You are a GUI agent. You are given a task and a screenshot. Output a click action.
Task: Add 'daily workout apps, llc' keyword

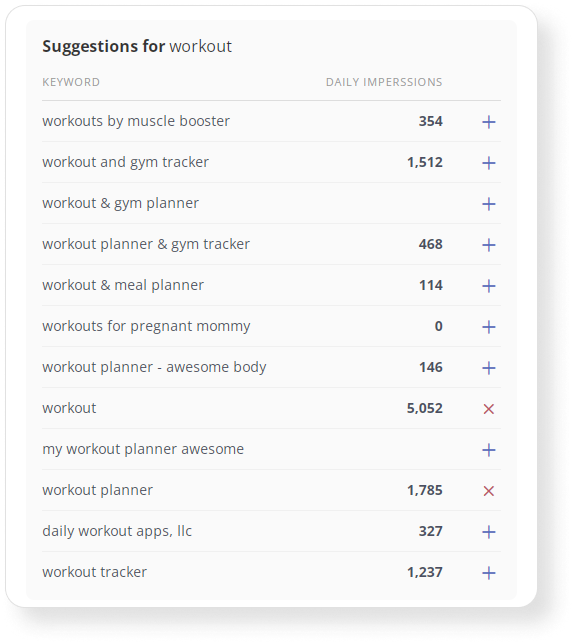(x=489, y=532)
